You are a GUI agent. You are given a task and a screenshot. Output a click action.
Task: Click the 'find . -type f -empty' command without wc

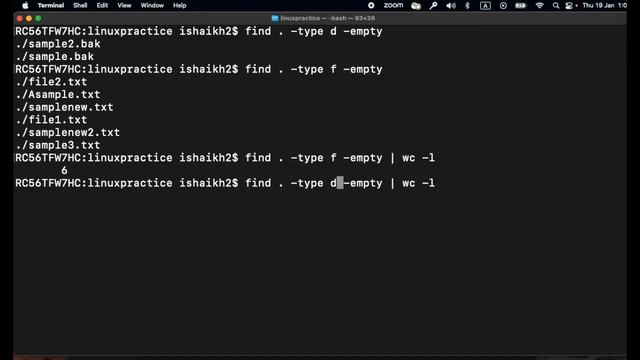point(313,69)
